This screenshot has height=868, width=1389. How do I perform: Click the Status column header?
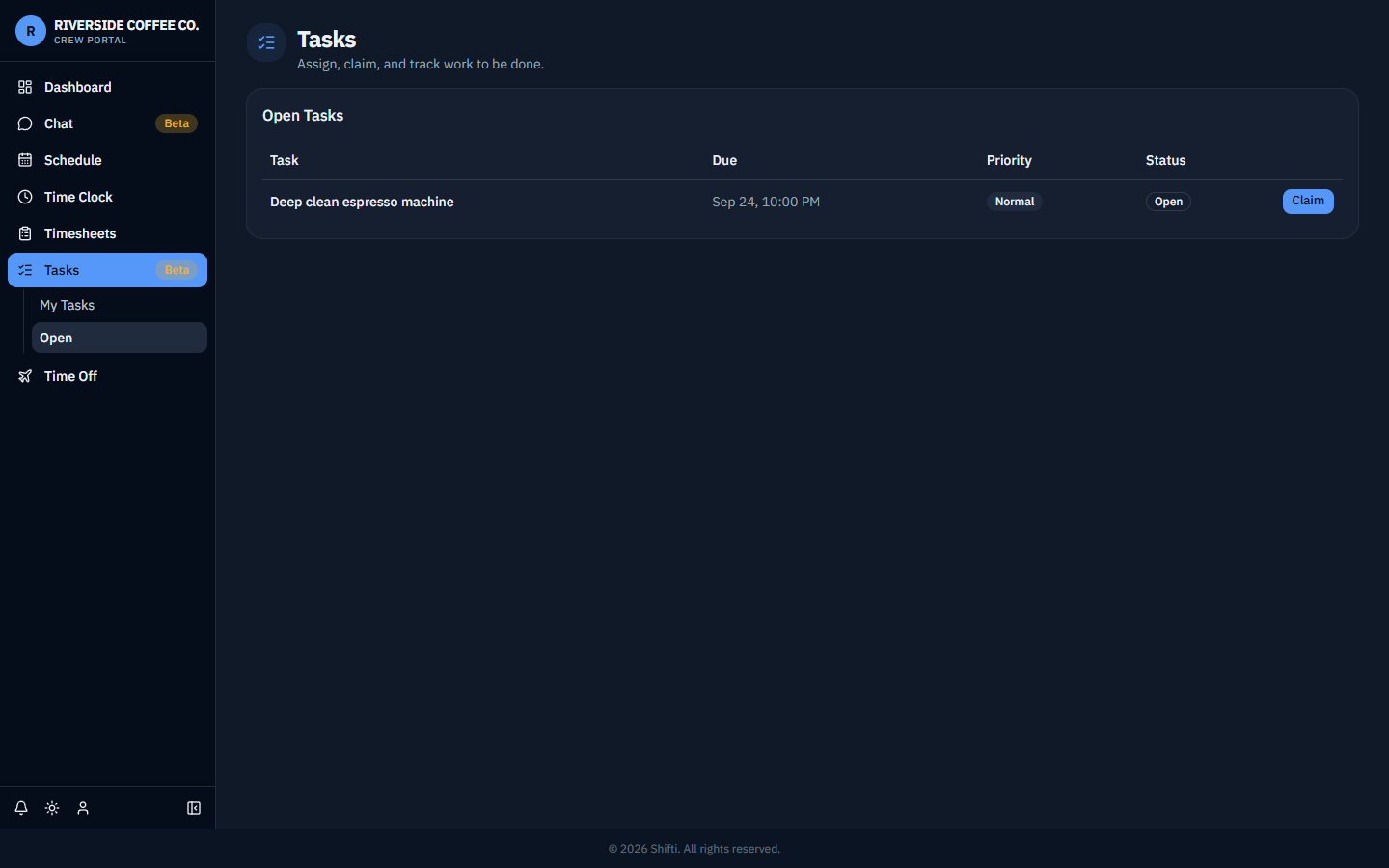pos(1166,160)
